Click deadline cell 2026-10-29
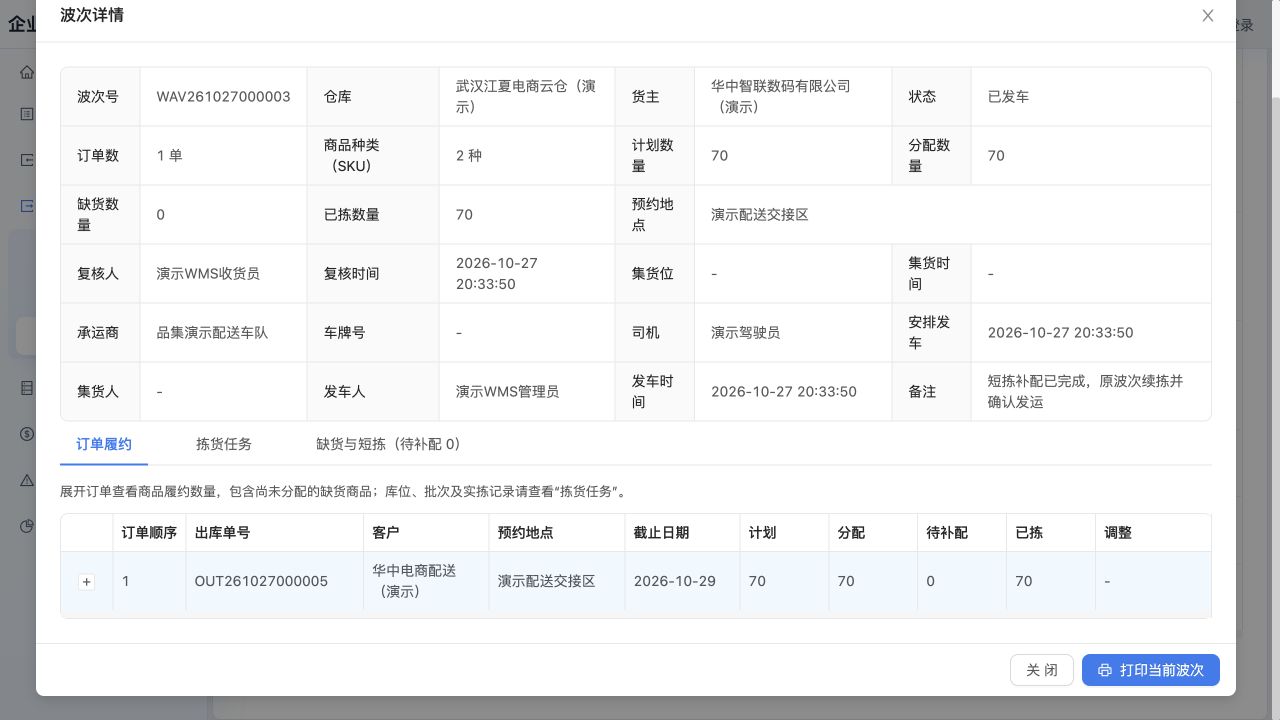1280x720 pixels. (x=675, y=581)
